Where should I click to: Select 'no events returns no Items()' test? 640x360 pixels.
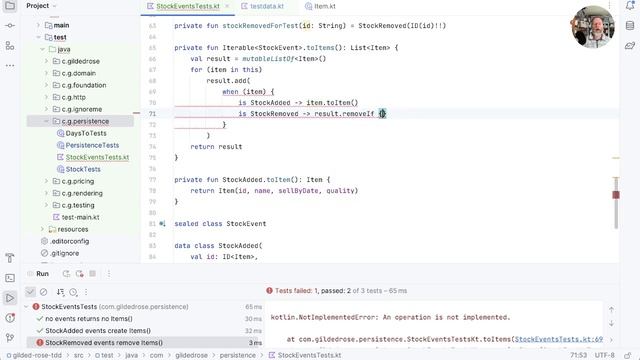click(x=89, y=319)
